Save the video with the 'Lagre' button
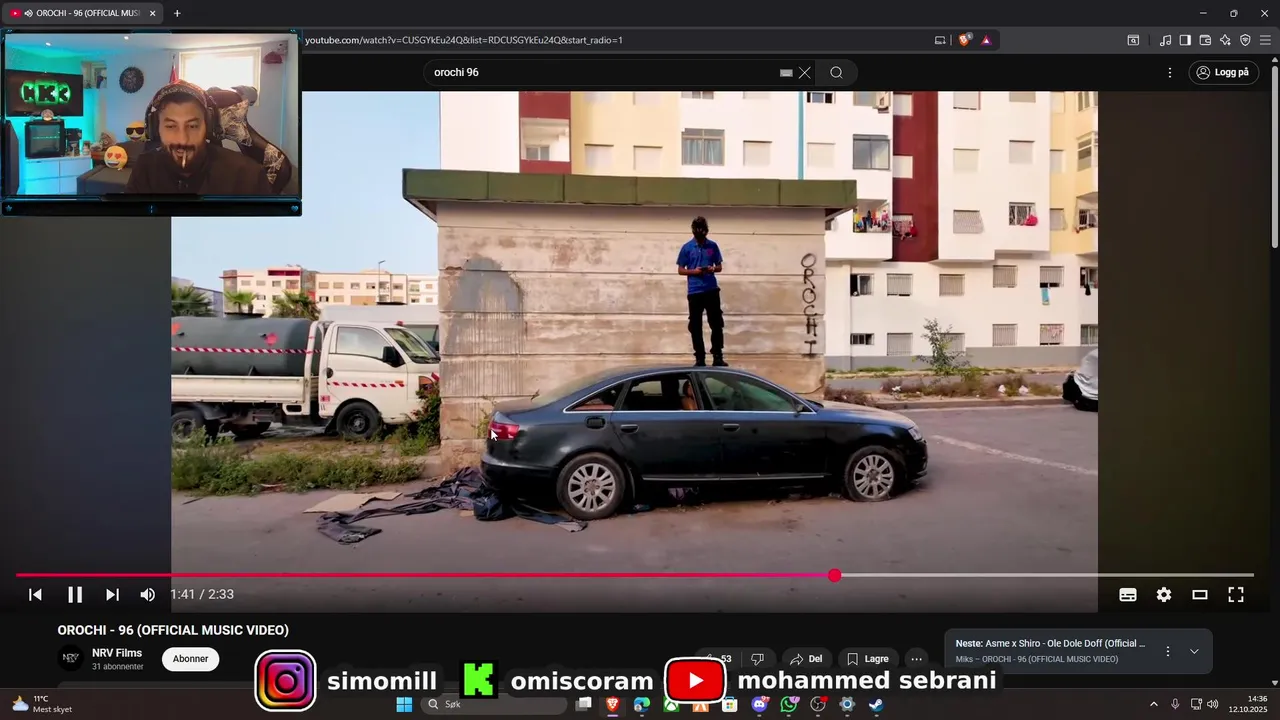Image resolution: width=1280 pixels, height=720 pixels. pyautogui.click(x=868, y=659)
